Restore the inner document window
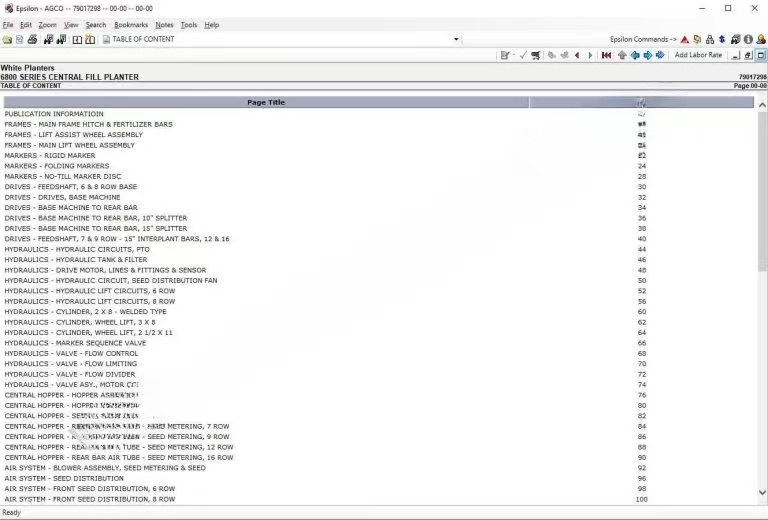768x520 pixels. 748,55
